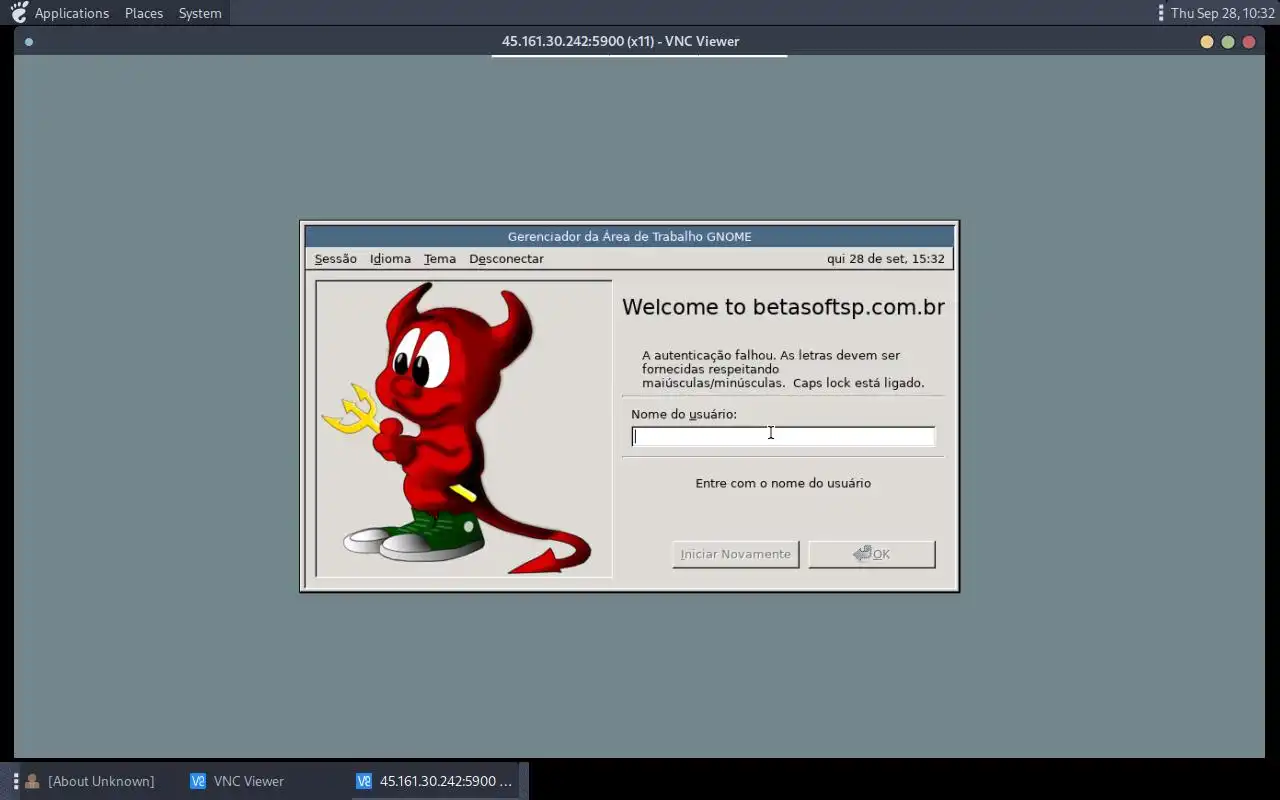Click the About Unknown taskbar icon
The height and width of the screenshot is (800, 1280).
[x=32, y=781]
